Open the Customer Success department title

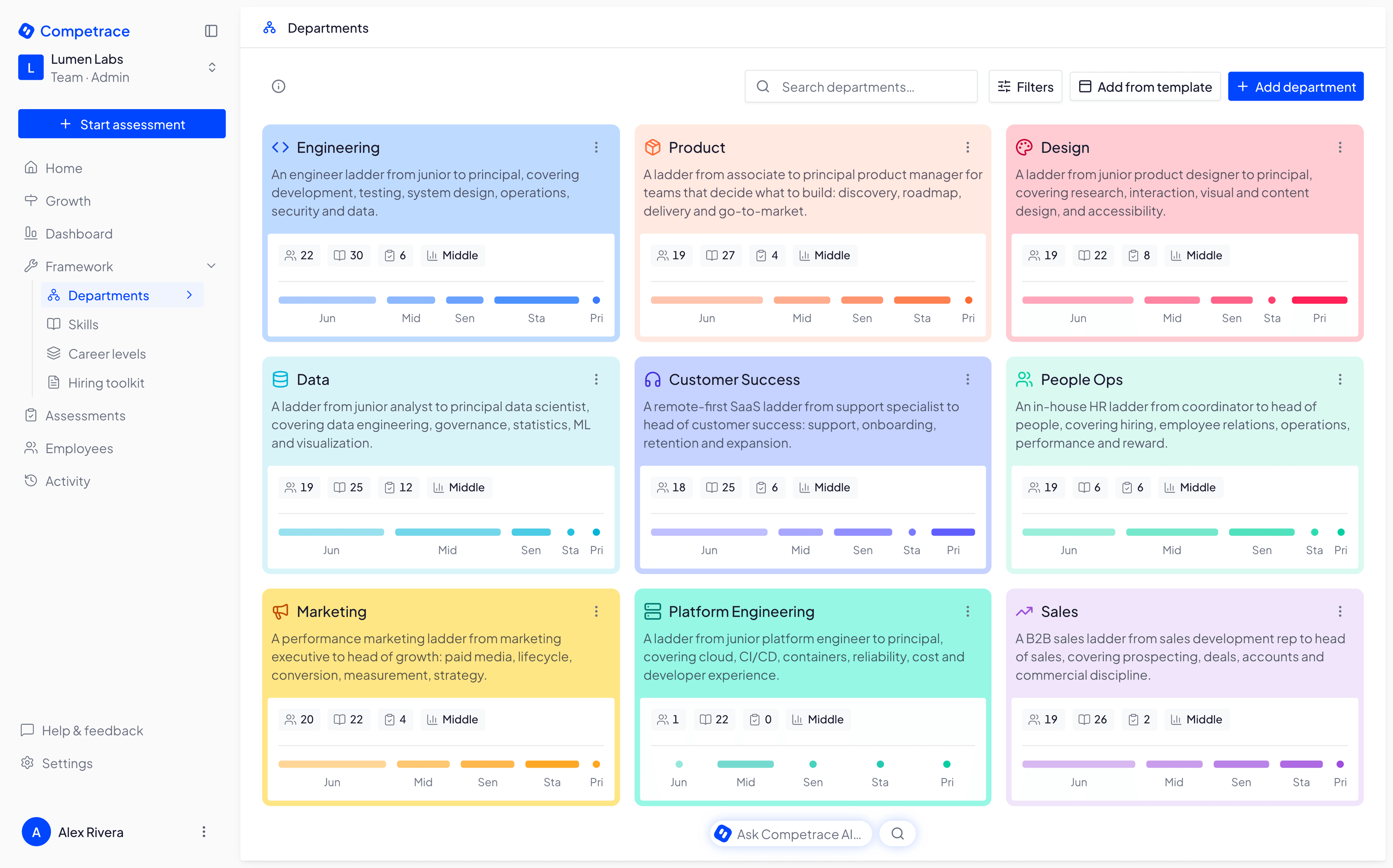(734, 380)
